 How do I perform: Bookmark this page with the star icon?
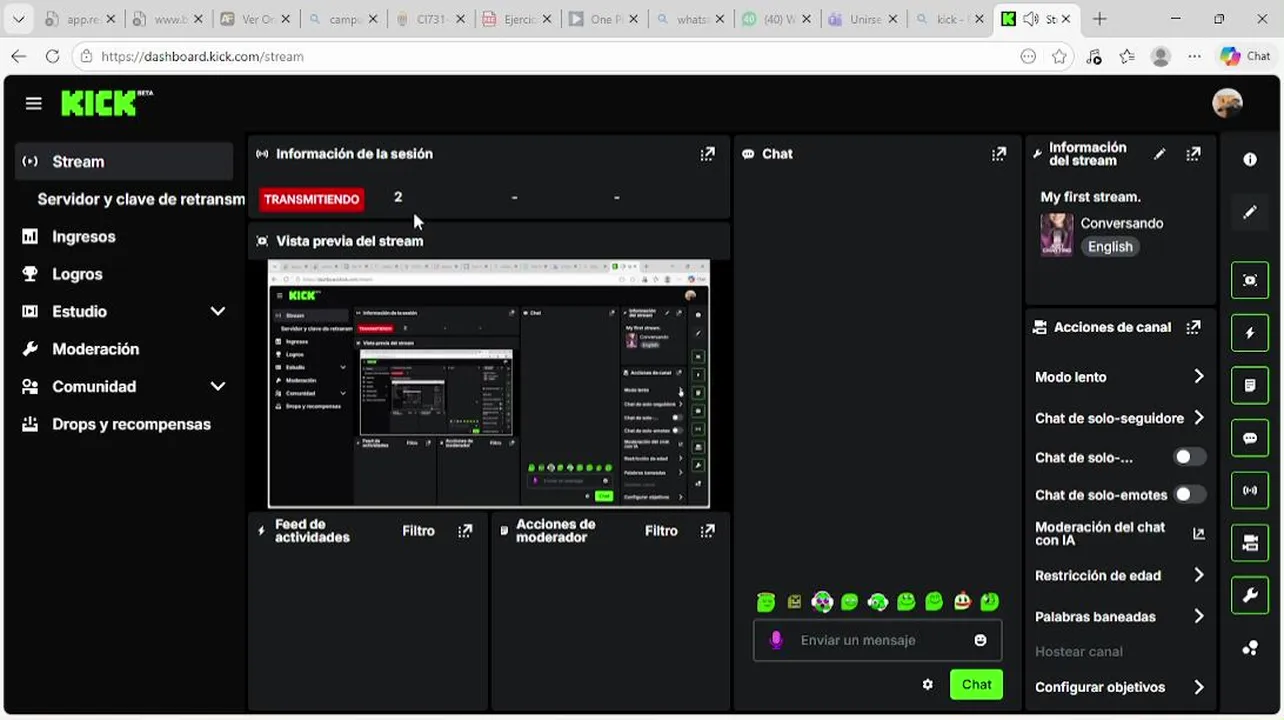[x=1059, y=57]
